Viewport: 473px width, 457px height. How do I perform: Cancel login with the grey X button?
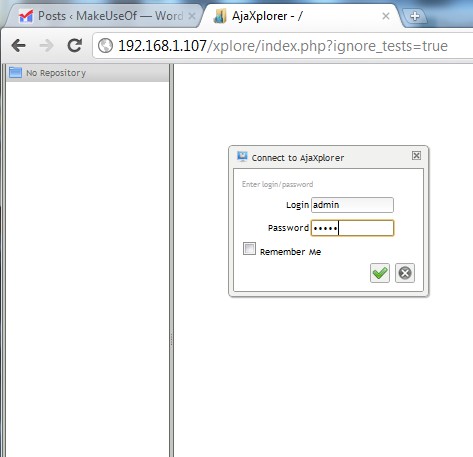tap(405, 273)
